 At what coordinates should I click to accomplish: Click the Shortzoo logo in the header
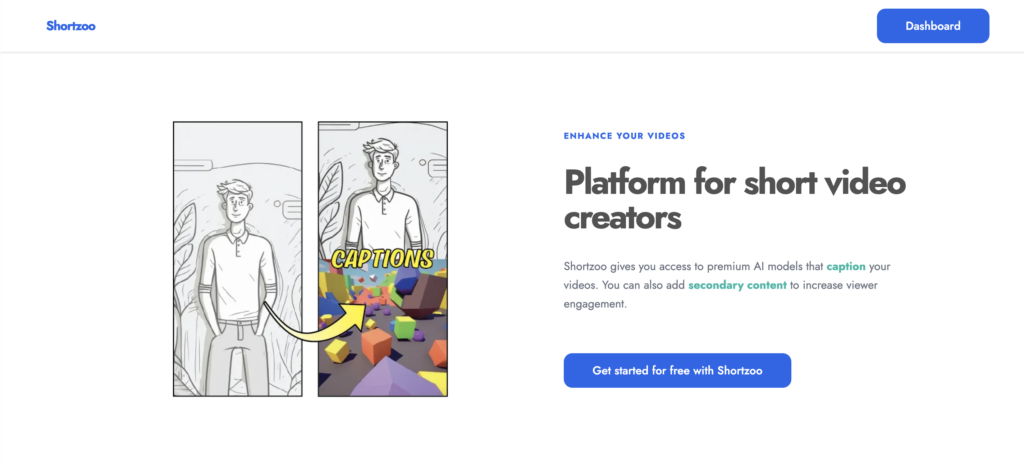(x=70, y=26)
